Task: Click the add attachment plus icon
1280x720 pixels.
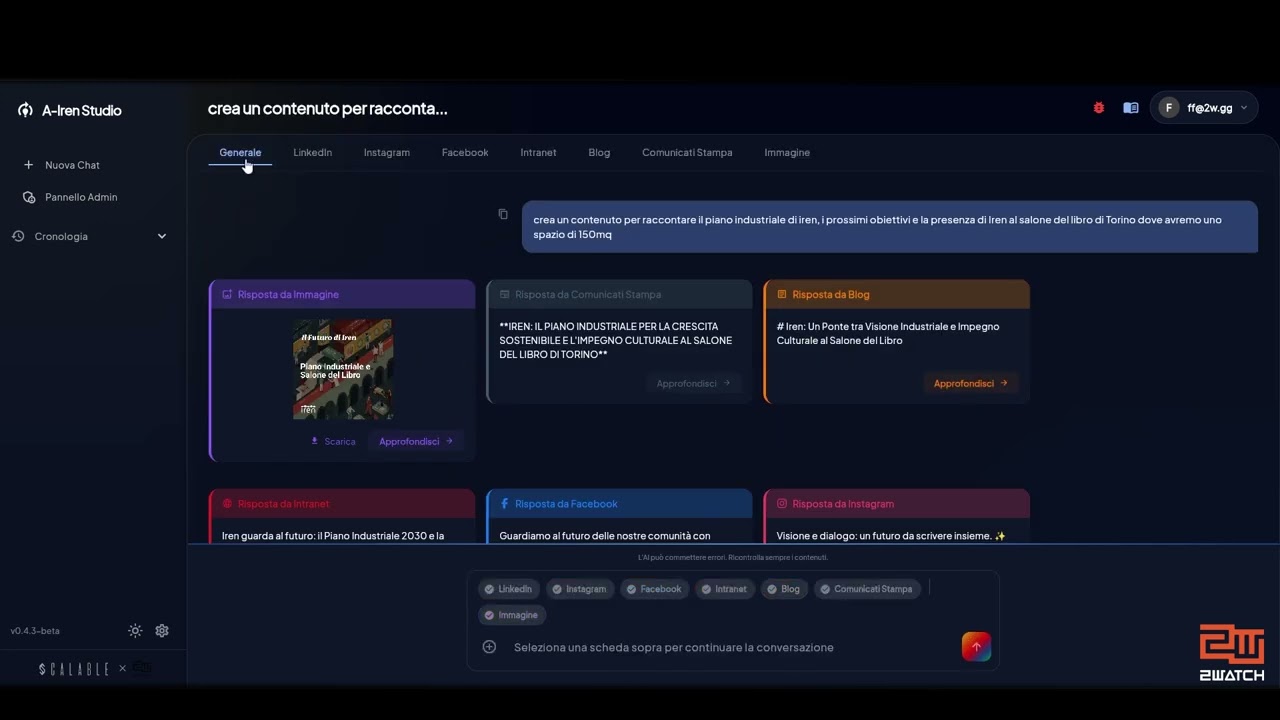Action: 489,647
